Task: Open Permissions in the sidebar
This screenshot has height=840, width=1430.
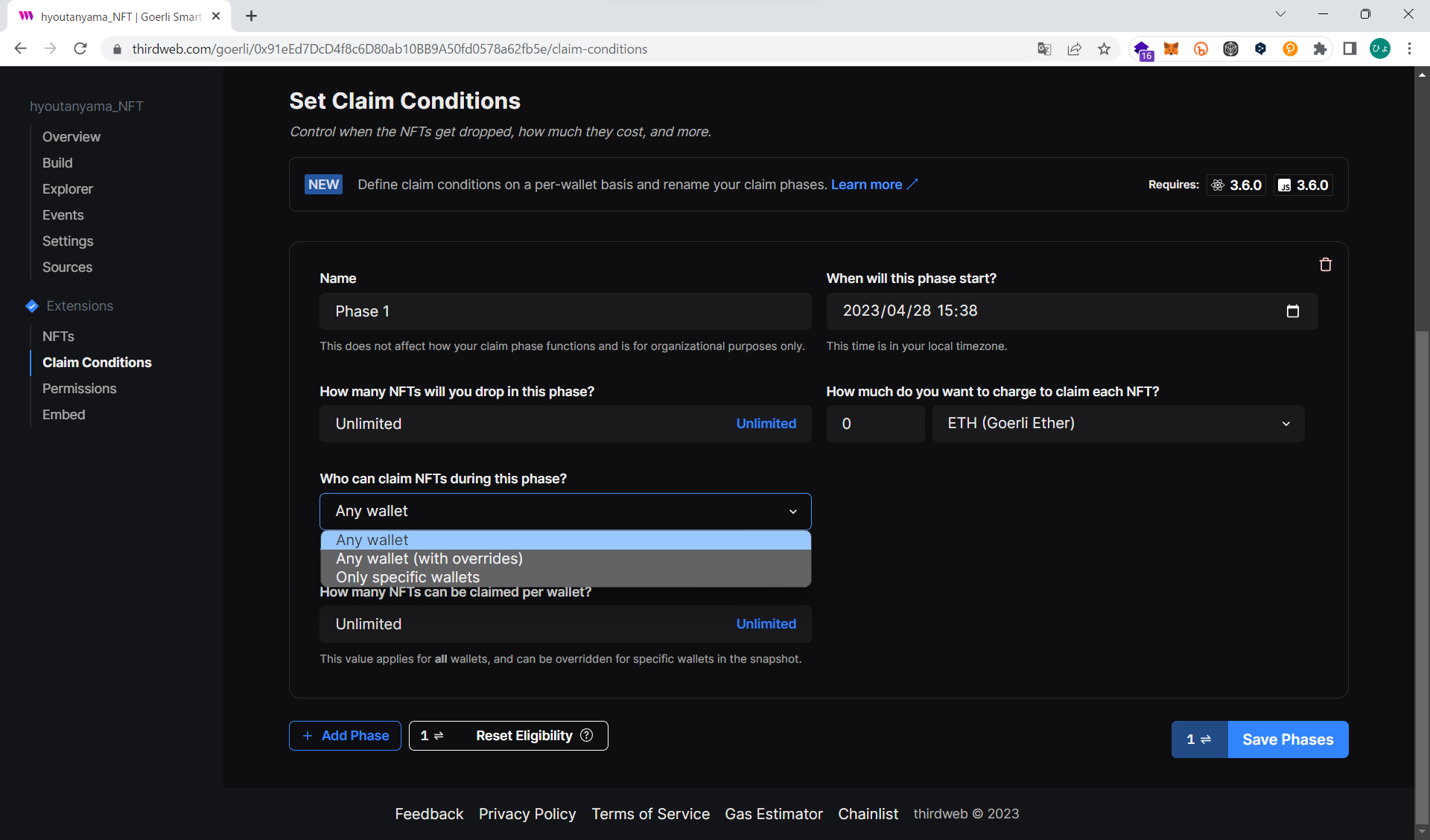Action: click(79, 389)
